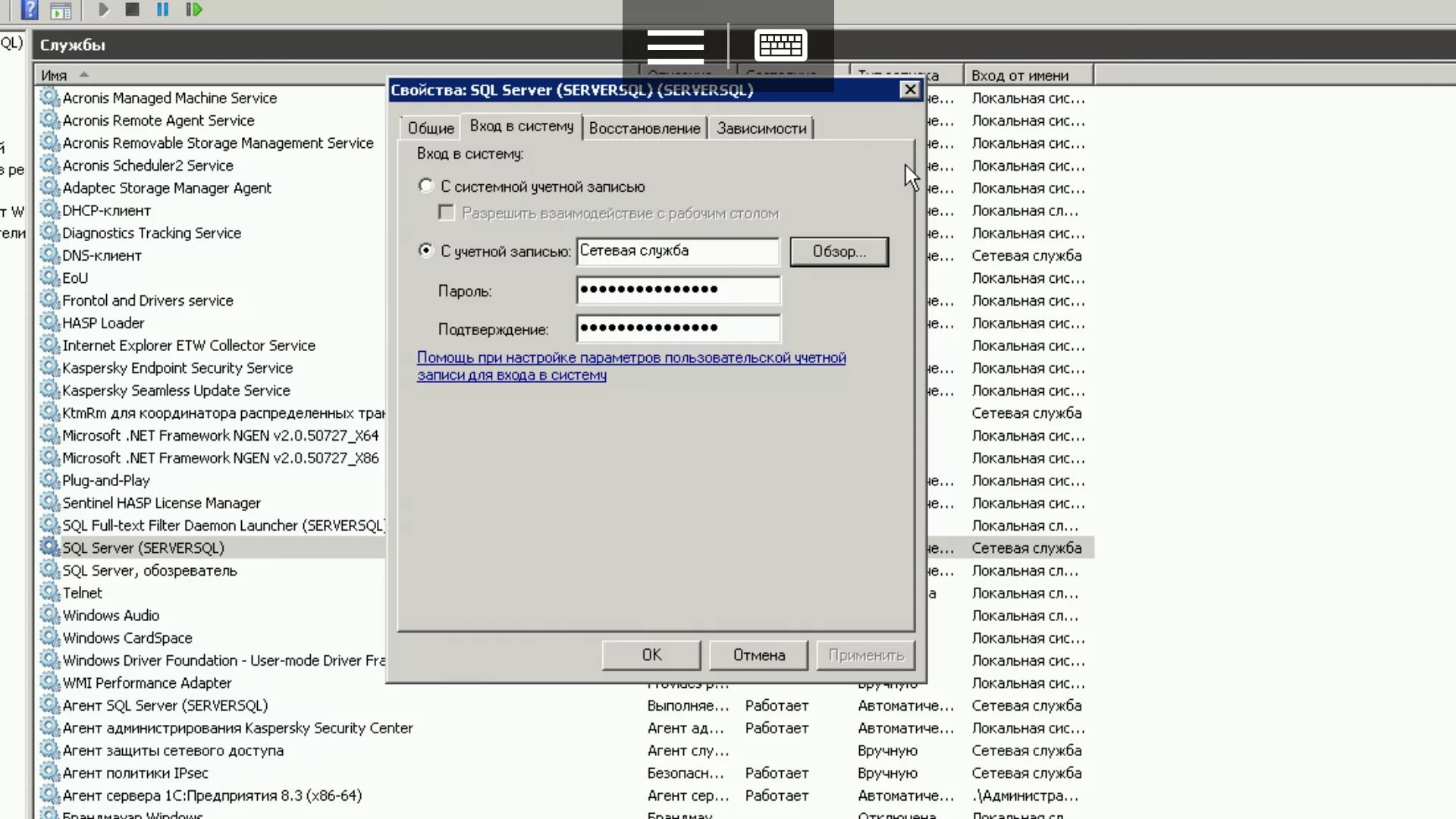The image size is (1456, 819).
Task: Click the Pause Service toolbar icon
Action: pyautogui.click(x=162, y=10)
